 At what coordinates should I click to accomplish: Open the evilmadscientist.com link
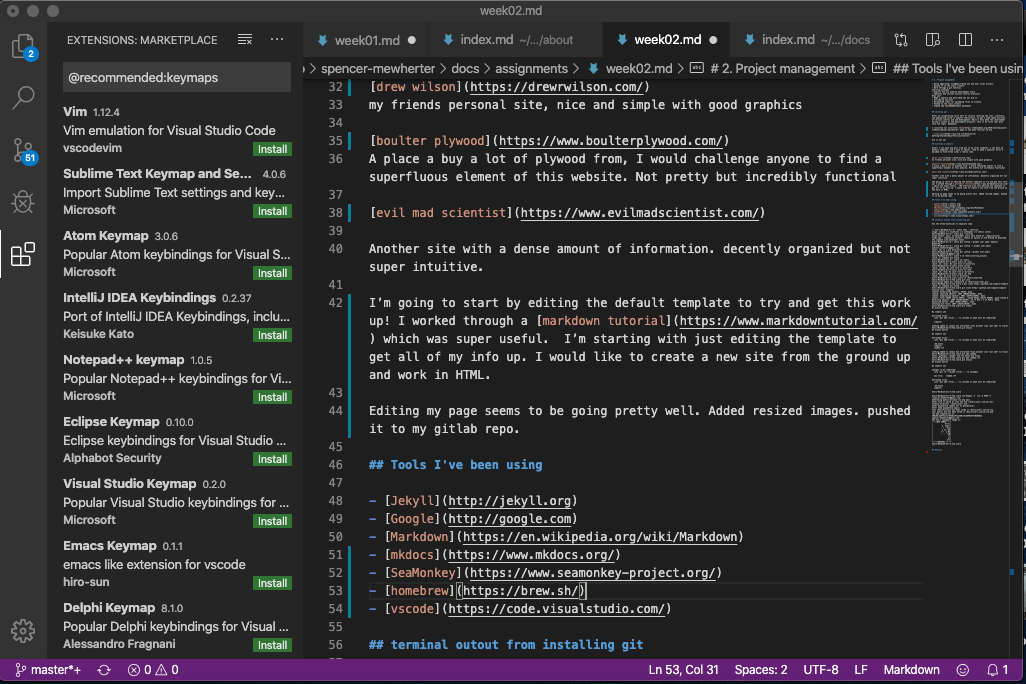point(639,213)
